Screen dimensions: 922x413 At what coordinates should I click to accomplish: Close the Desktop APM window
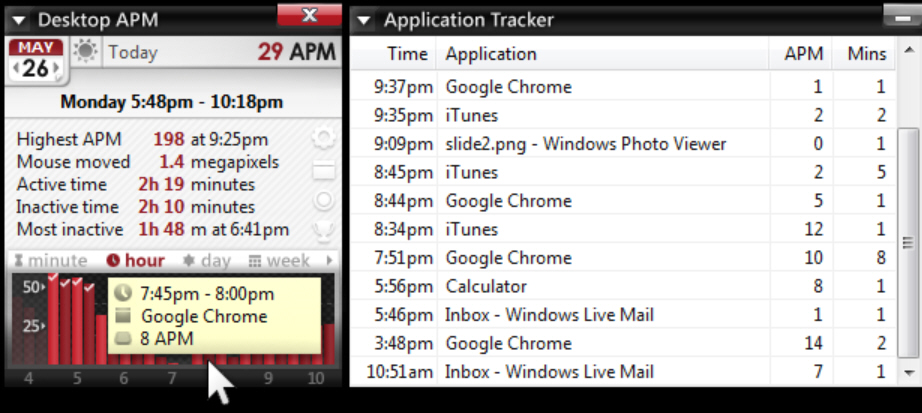click(309, 15)
